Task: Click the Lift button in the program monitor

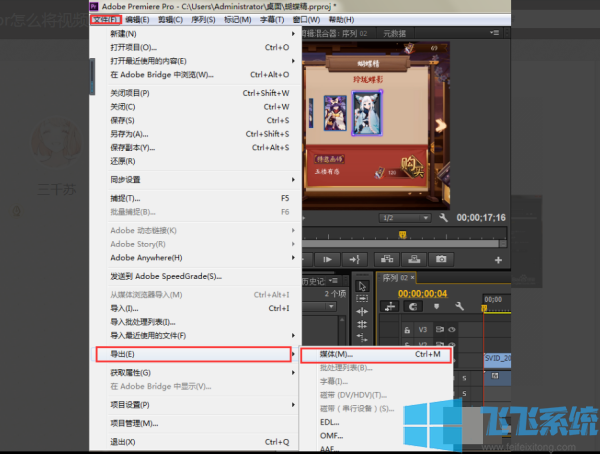Action: 384,259
